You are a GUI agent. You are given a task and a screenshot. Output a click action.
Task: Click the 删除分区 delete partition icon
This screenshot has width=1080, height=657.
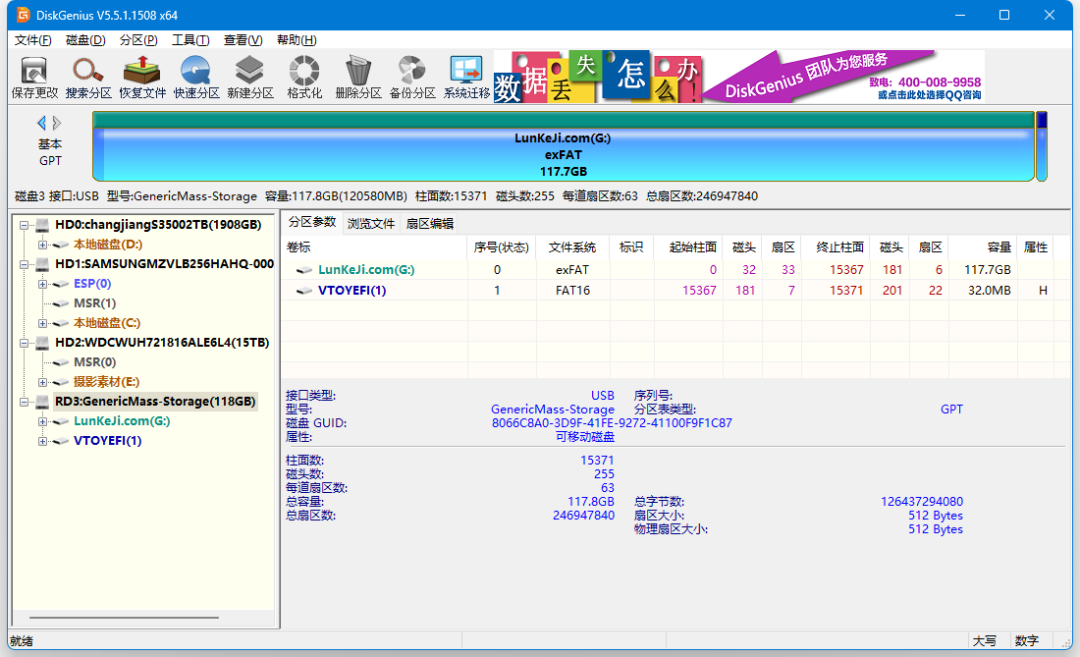(358, 77)
